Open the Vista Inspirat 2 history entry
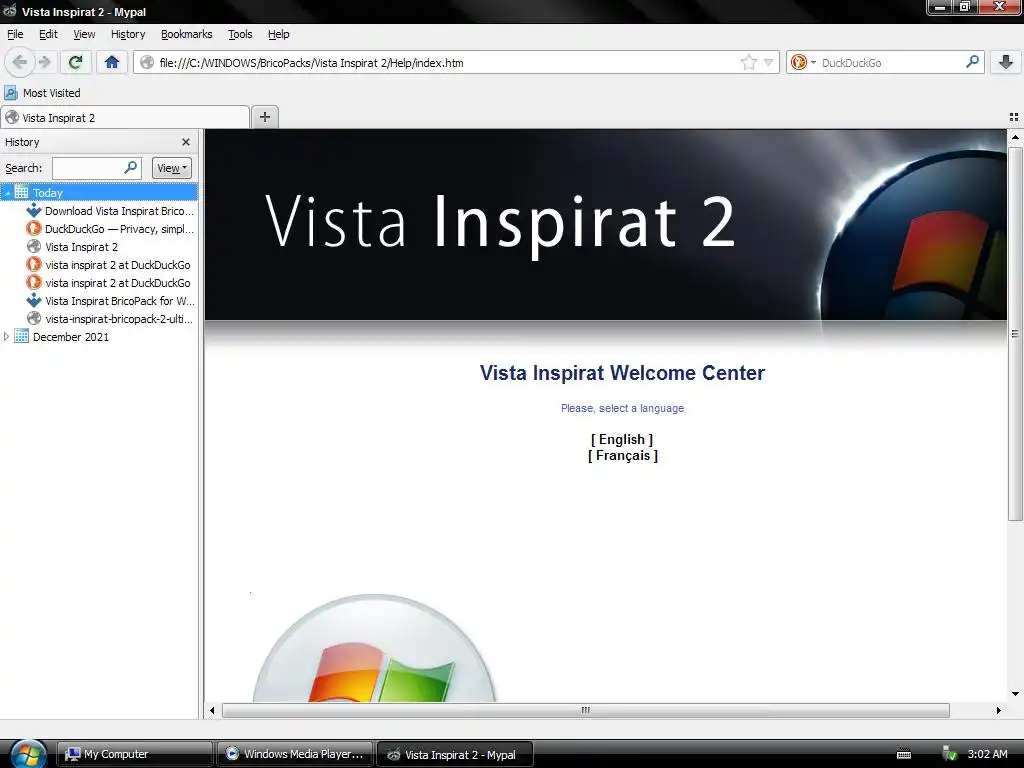 [72, 247]
